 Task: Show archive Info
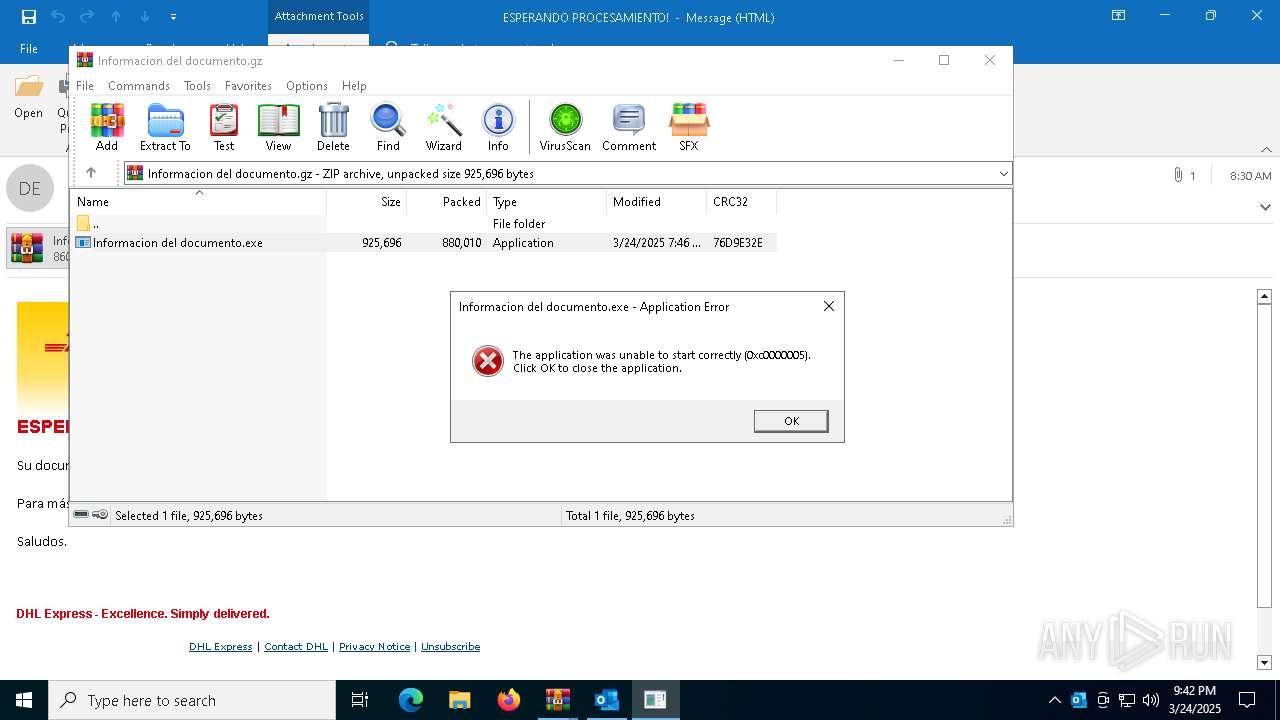(498, 127)
